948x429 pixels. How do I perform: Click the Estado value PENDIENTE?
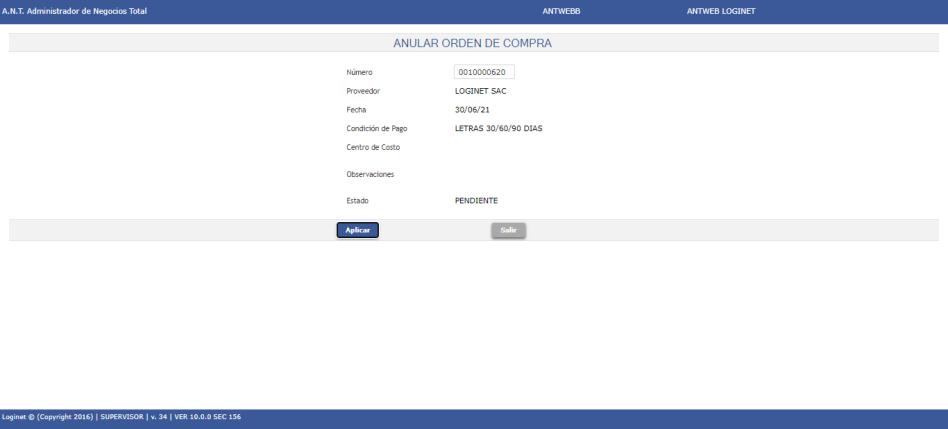pos(476,201)
